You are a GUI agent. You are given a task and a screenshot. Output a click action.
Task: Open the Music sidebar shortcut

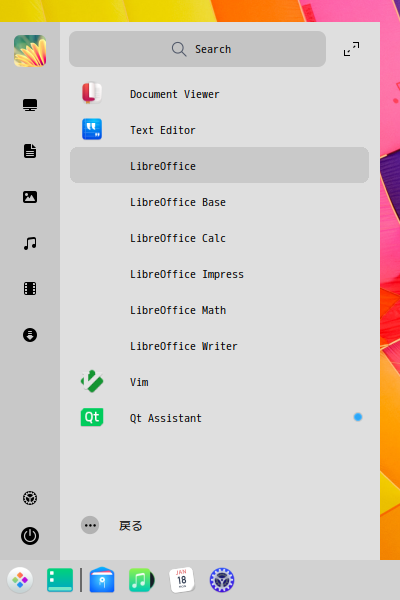[x=30, y=243]
